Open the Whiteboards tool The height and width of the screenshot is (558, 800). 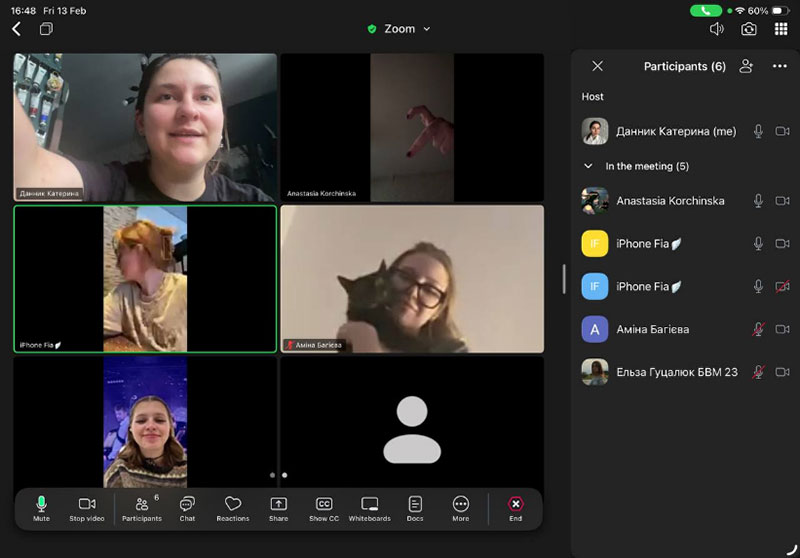369,507
